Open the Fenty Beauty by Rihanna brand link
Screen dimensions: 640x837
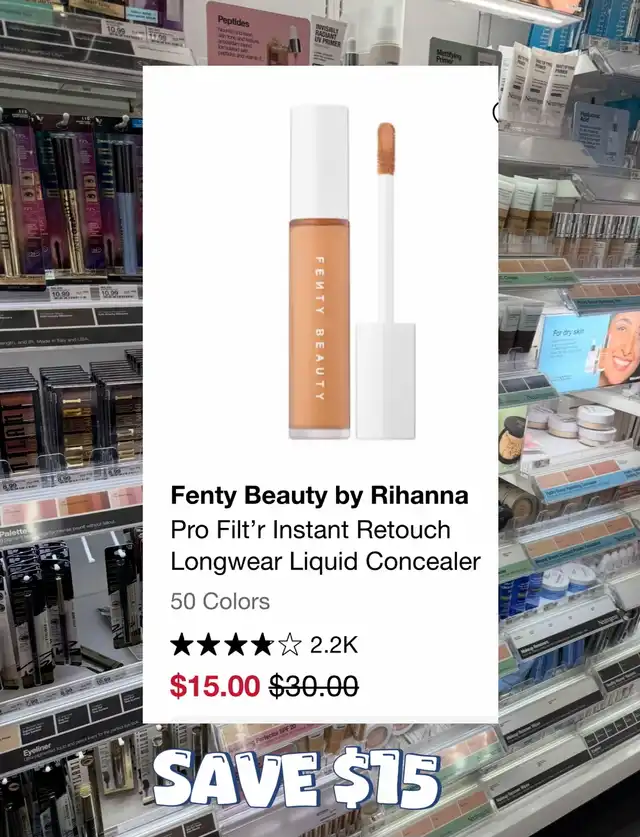coord(319,495)
